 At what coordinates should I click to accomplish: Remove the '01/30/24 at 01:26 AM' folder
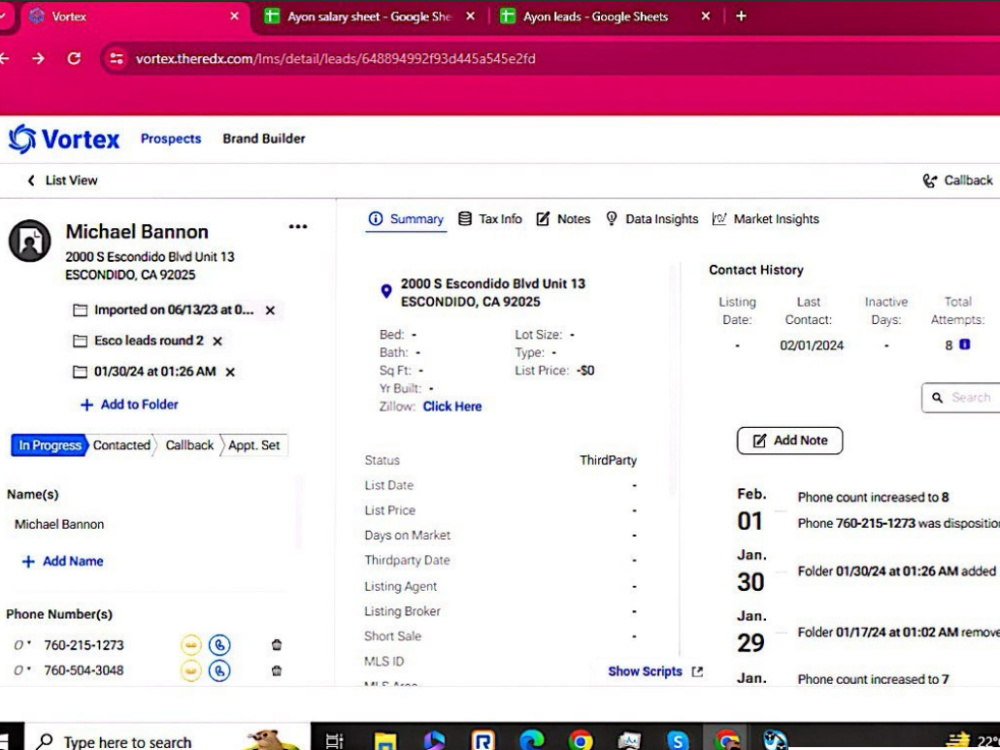point(230,372)
